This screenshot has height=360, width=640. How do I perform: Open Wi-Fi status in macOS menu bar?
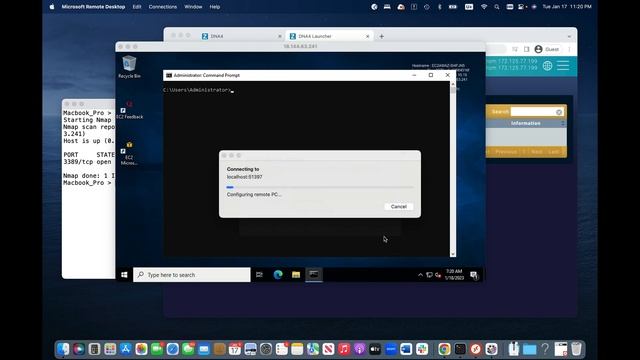point(484,7)
